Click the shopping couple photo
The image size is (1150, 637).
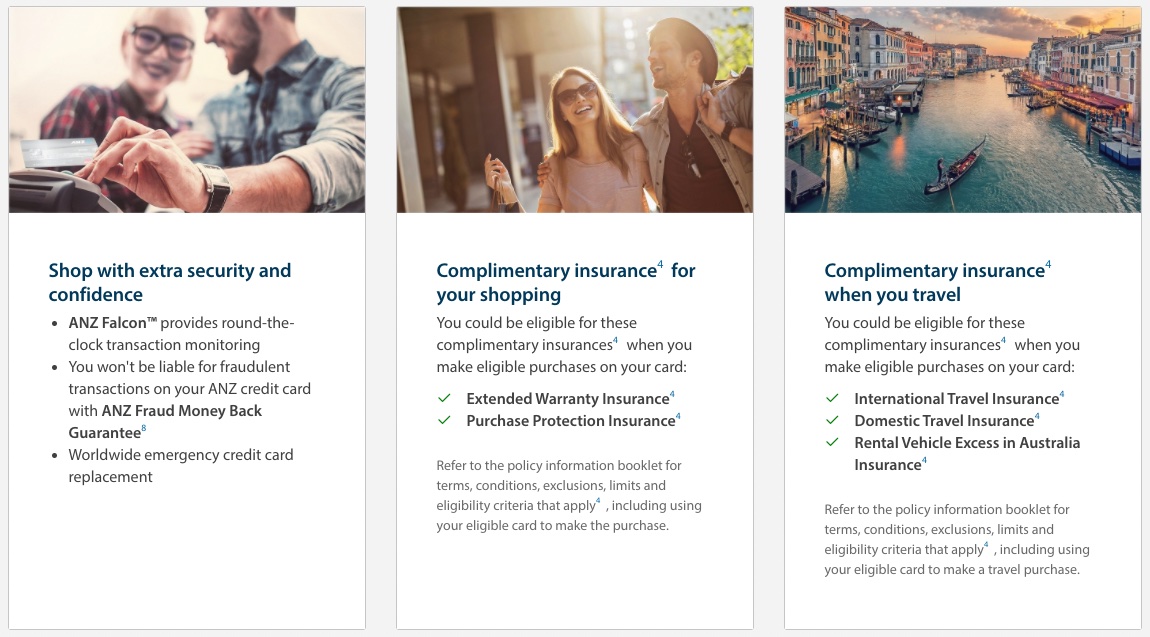575,110
